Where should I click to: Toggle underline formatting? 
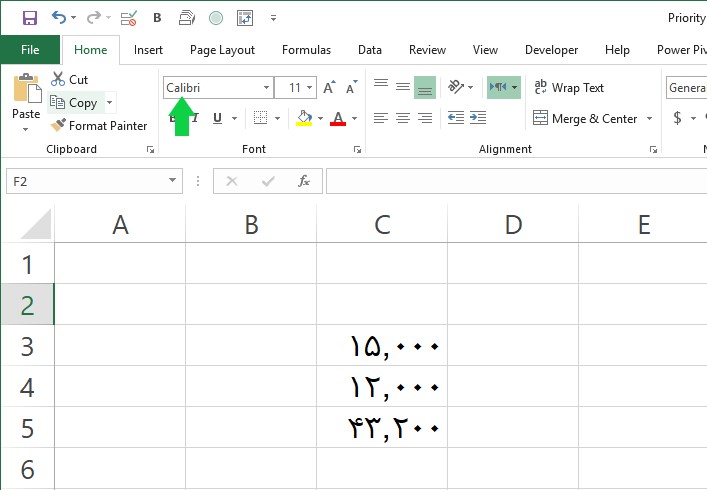[x=217, y=118]
